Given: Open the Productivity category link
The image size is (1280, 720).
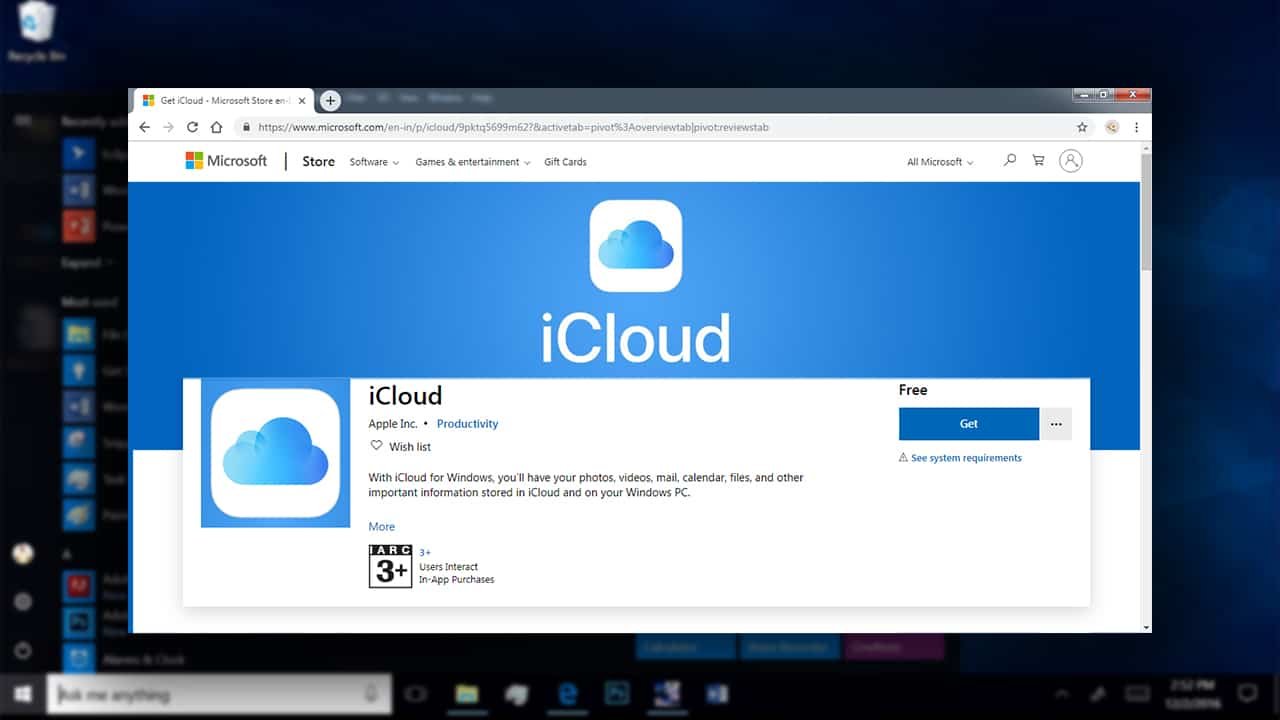Looking at the screenshot, I should (x=467, y=424).
